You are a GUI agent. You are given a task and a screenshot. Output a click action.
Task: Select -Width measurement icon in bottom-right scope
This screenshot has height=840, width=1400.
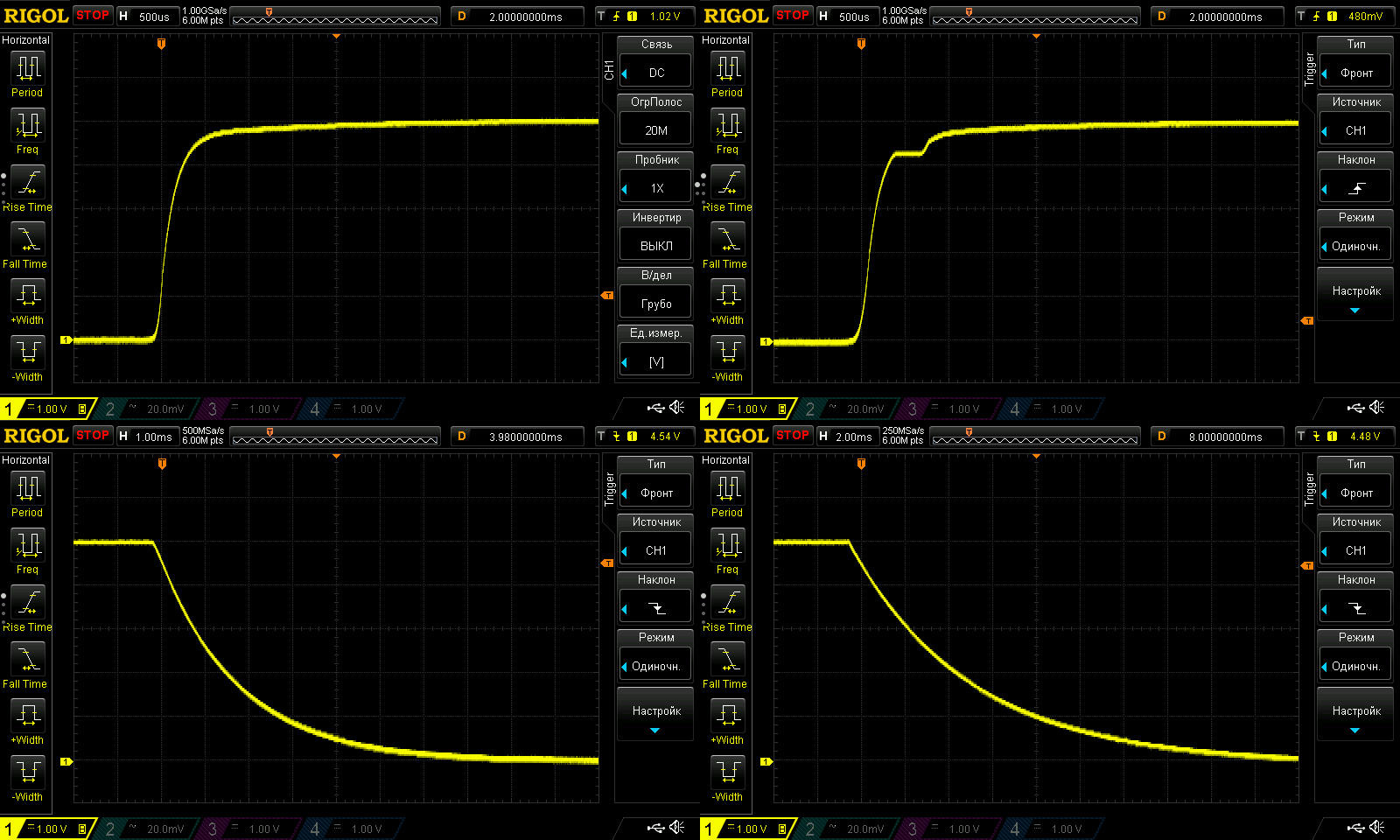tap(728, 772)
